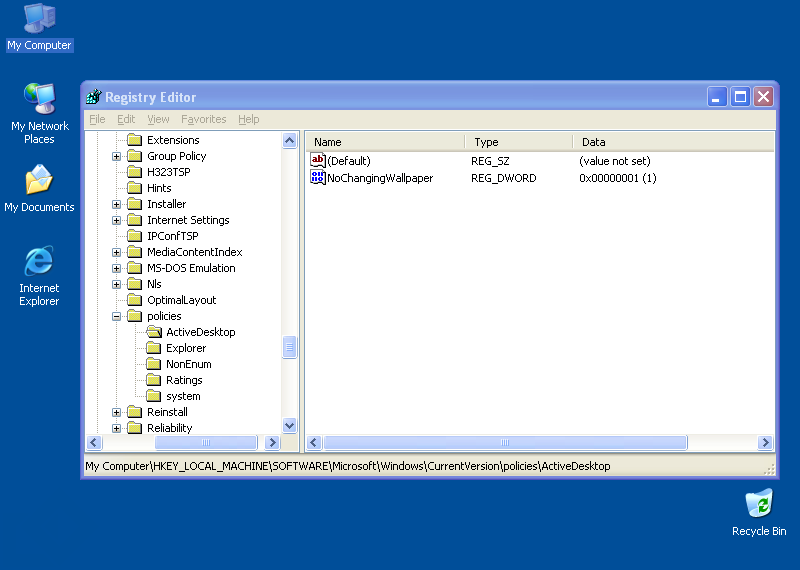Click the Nls key folder icon

click(x=135, y=284)
